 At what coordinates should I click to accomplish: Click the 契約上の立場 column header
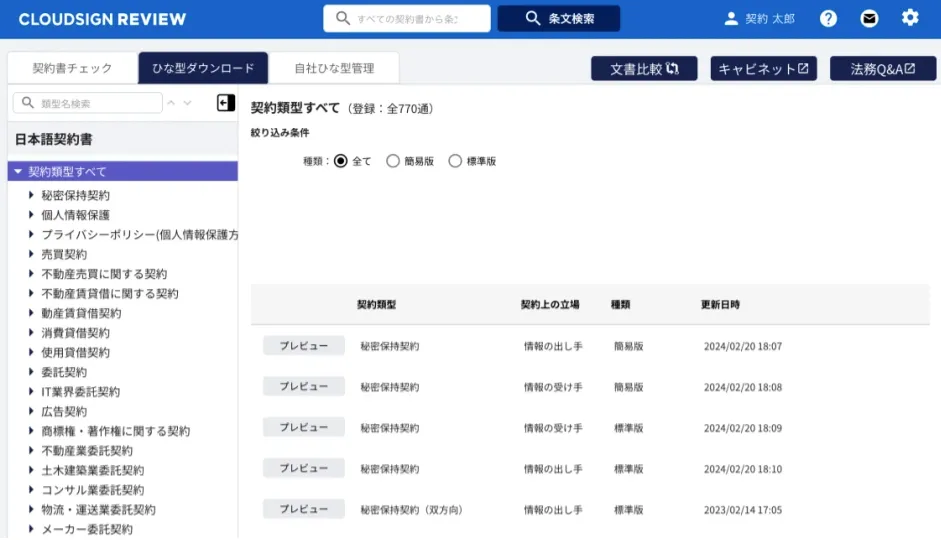pos(550,304)
